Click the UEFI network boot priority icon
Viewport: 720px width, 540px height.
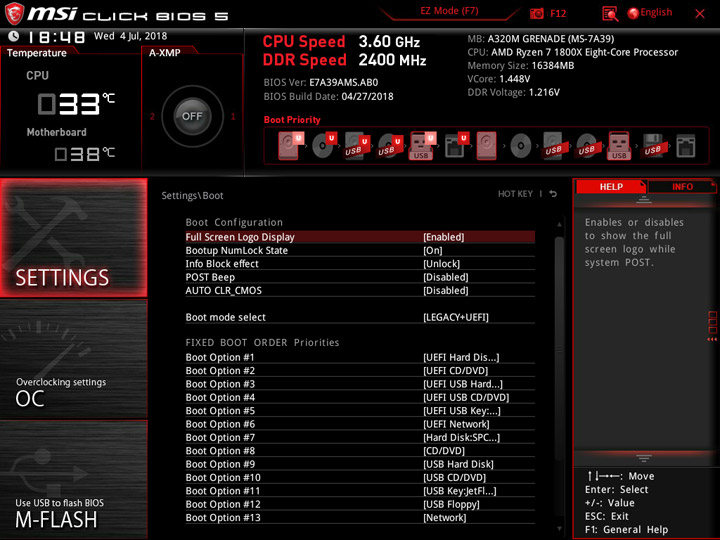coord(456,146)
